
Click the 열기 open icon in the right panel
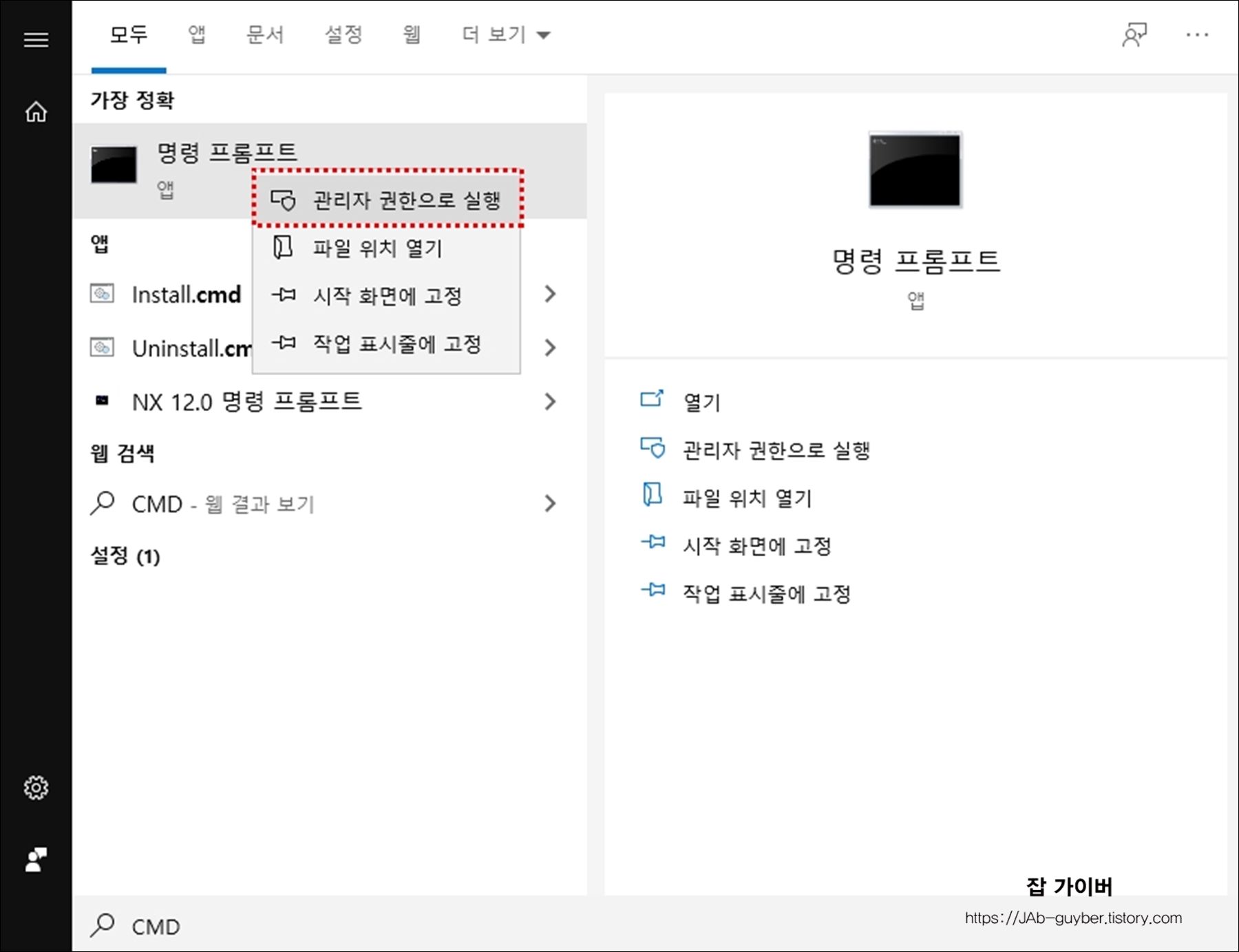(x=652, y=399)
